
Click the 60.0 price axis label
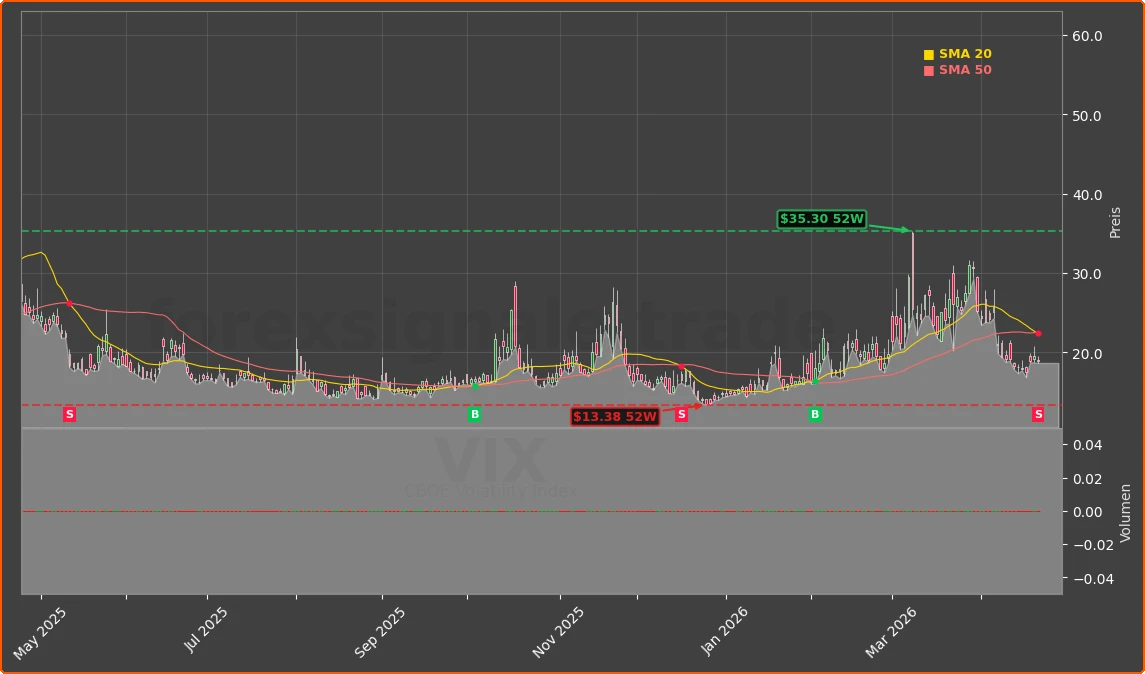tap(1087, 36)
